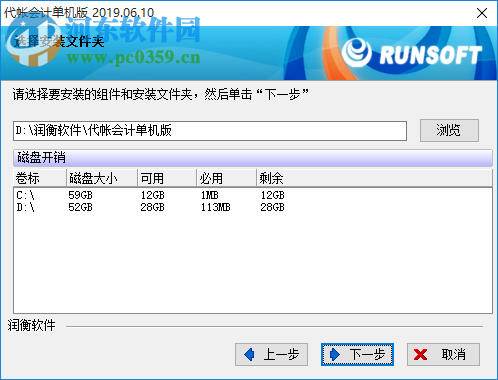Click the 113MB required space cell

215,207
